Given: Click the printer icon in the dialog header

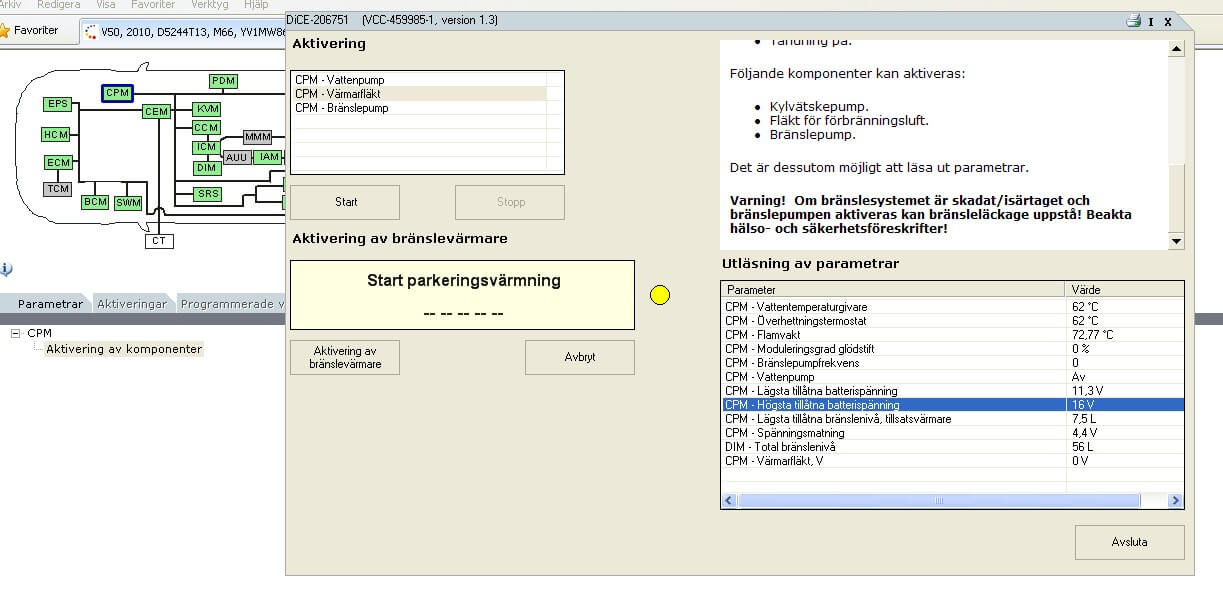Looking at the screenshot, I should (x=1133, y=21).
